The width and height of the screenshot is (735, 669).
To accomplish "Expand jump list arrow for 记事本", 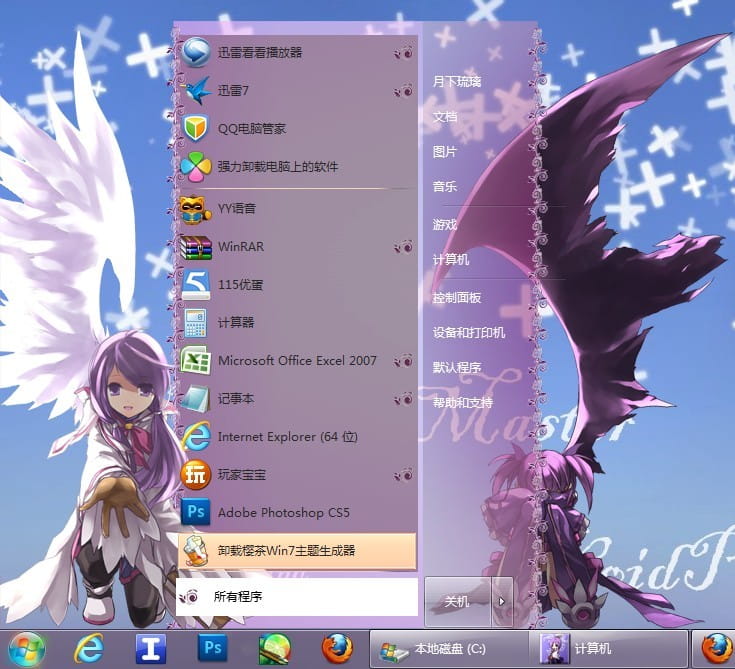I will point(403,398).
